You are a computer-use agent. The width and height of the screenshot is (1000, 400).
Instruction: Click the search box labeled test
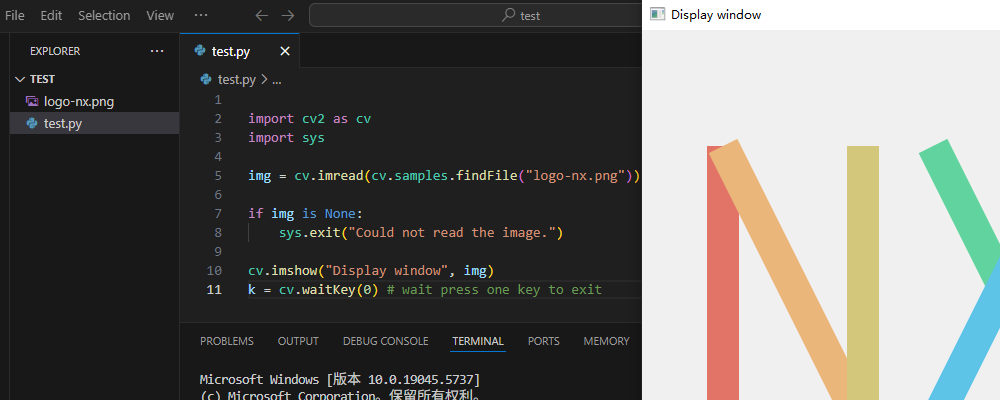pos(475,15)
